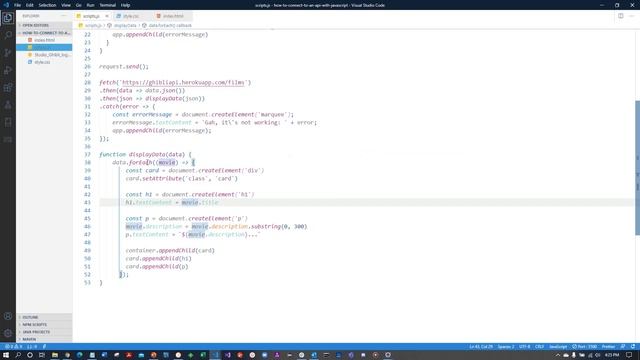This screenshot has height=360, width=640.
Task: Open the Go menu
Action: point(78,5)
